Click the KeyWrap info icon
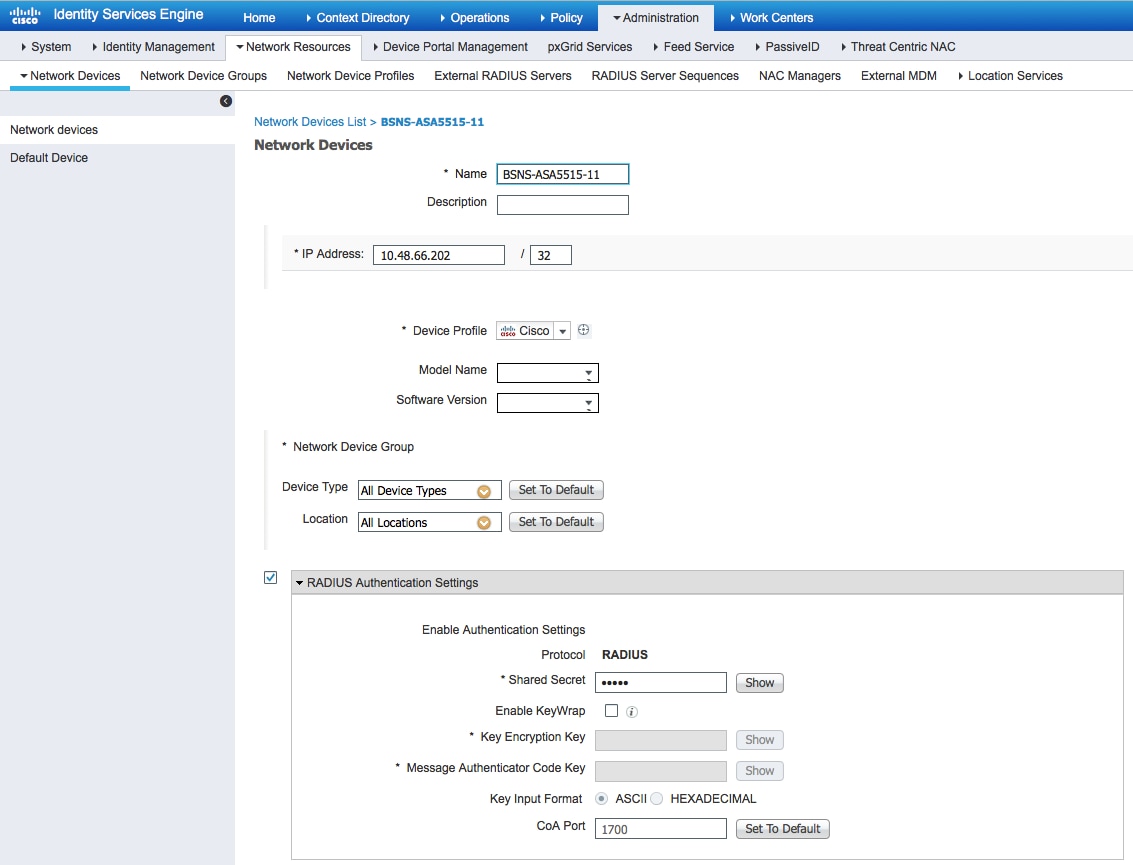Viewport: 1133px width, 865px height. pos(632,712)
